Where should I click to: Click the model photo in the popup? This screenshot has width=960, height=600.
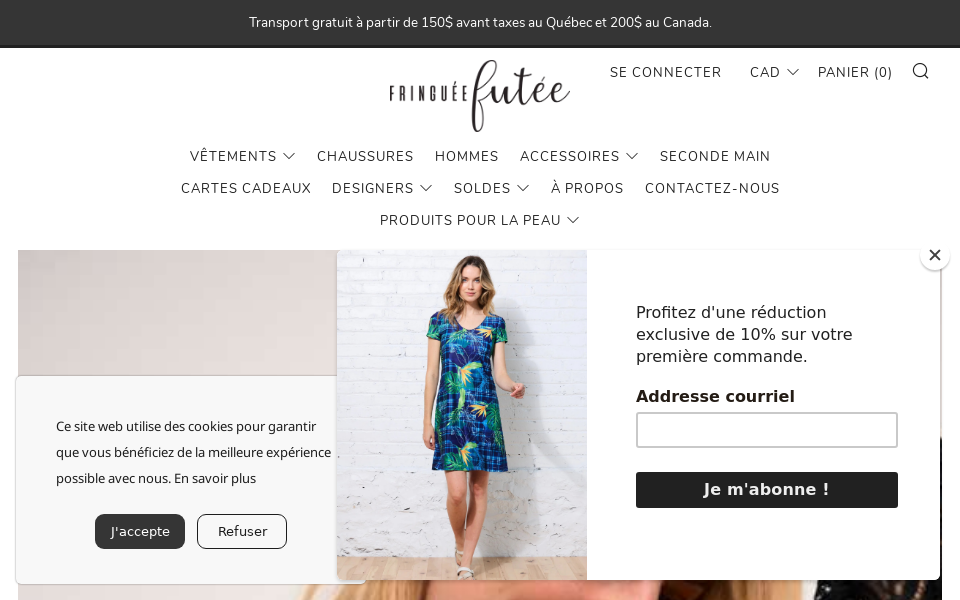(461, 415)
